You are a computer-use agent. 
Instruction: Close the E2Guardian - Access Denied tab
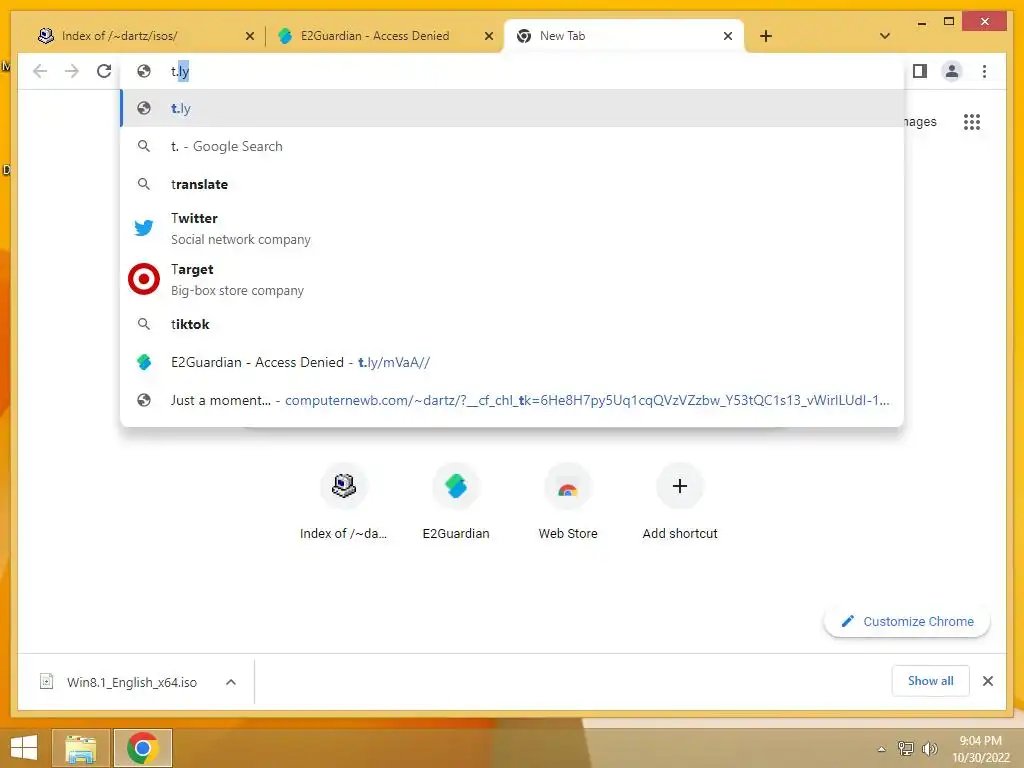[x=488, y=36]
